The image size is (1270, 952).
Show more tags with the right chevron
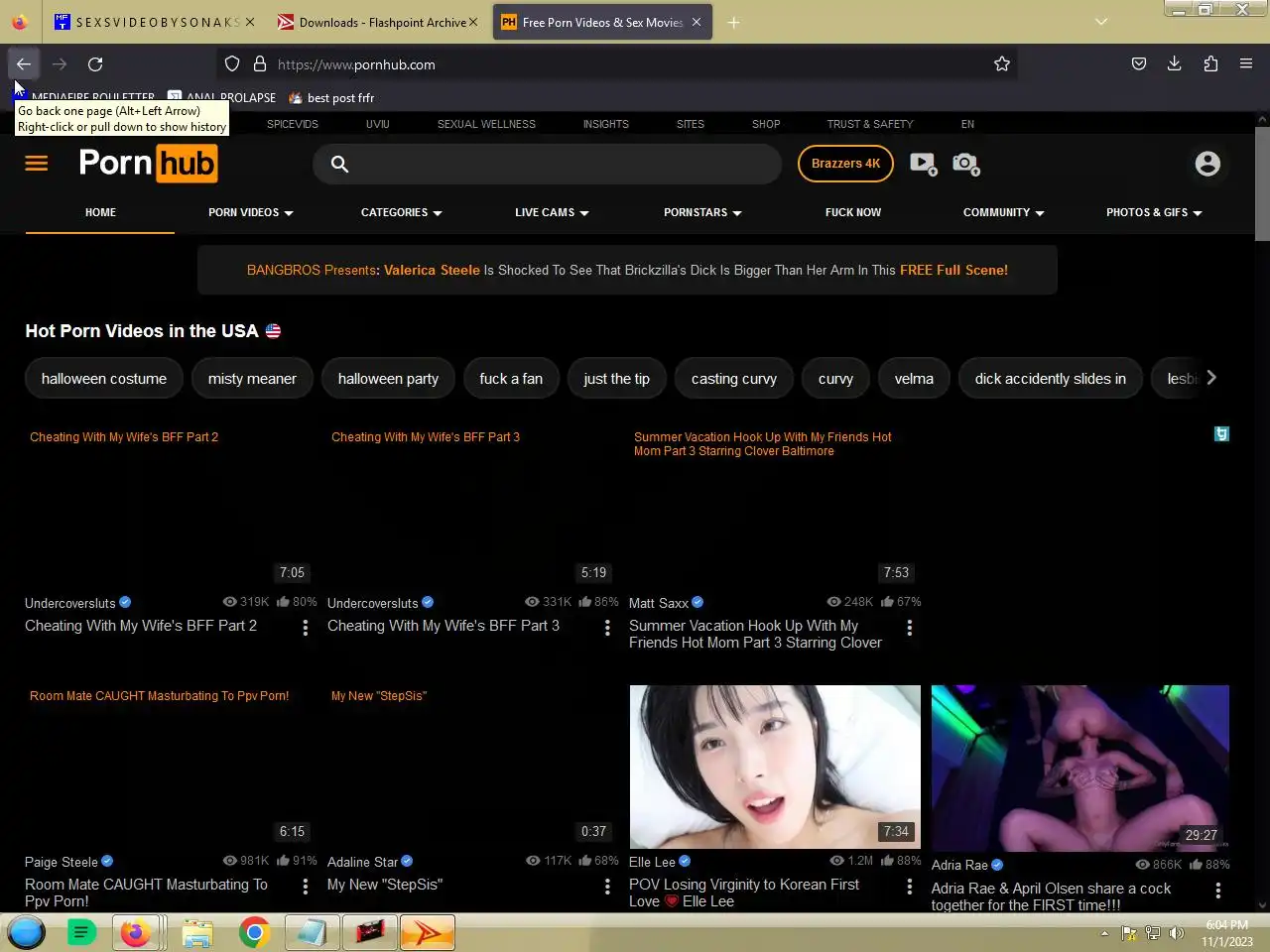click(1210, 378)
